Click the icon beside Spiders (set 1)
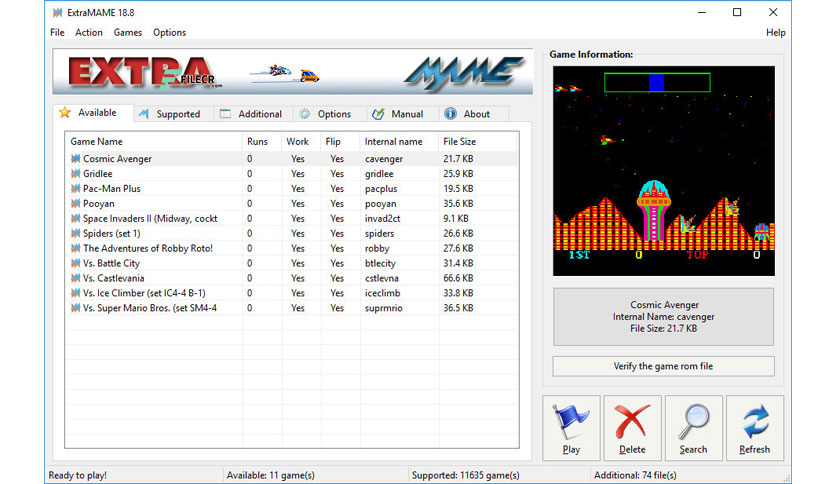The image size is (836, 484). (76, 233)
